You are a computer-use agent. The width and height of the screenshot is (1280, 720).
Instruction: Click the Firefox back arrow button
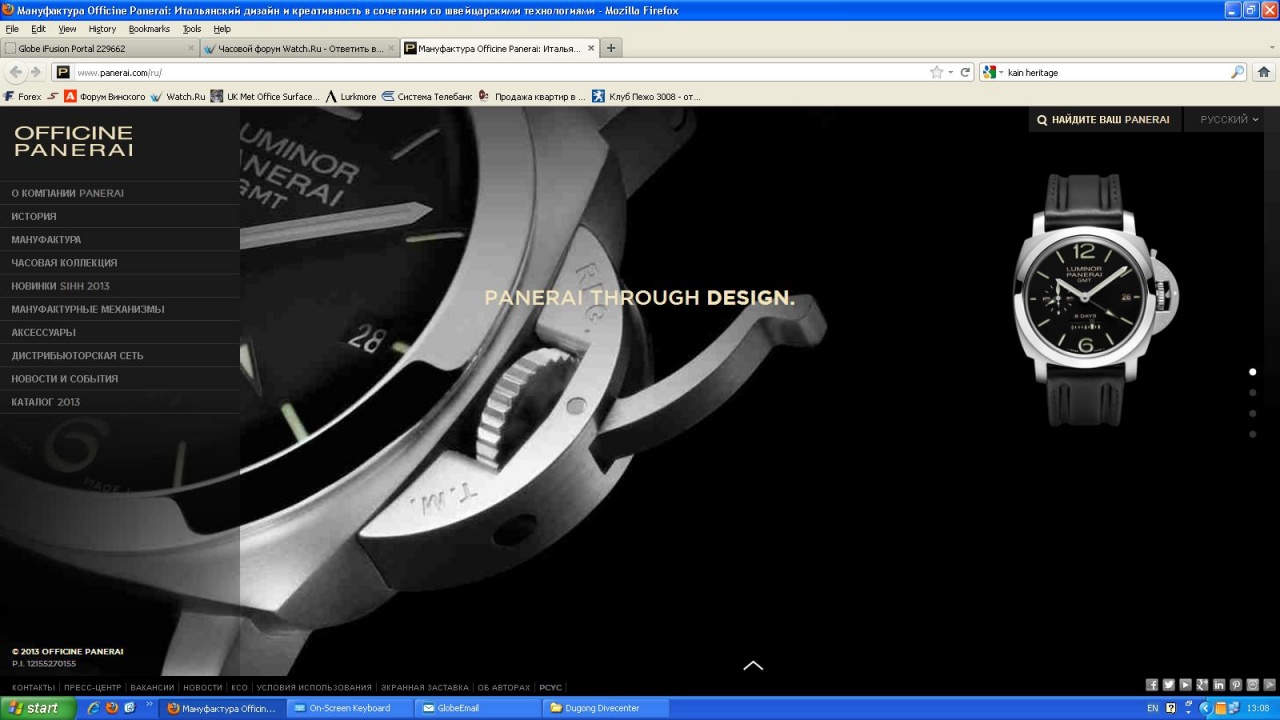(15, 72)
